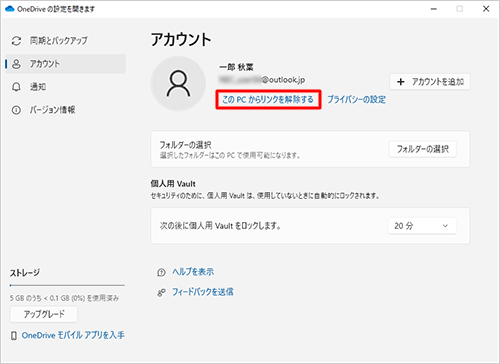The height and width of the screenshot is (364, 500).
Task: Click 次の後に個人用 Vault をロックします label
Action: pos(220,226)
